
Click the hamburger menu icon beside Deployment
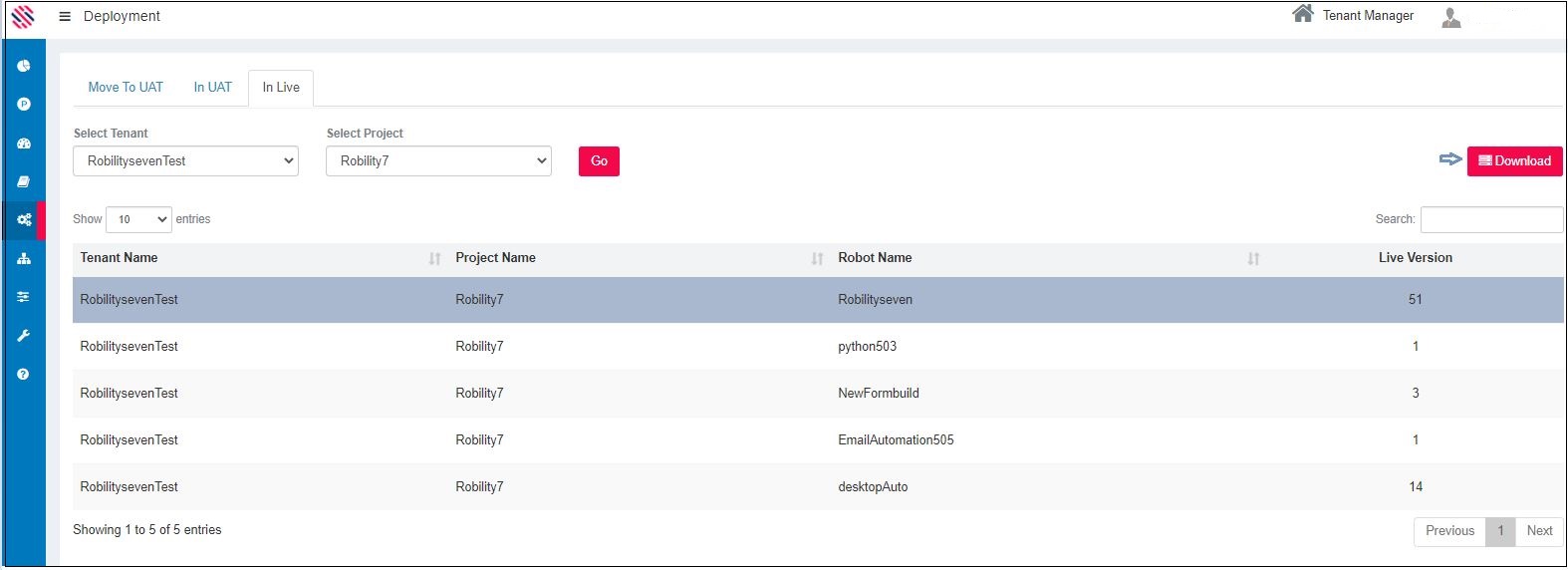[65, 17]
